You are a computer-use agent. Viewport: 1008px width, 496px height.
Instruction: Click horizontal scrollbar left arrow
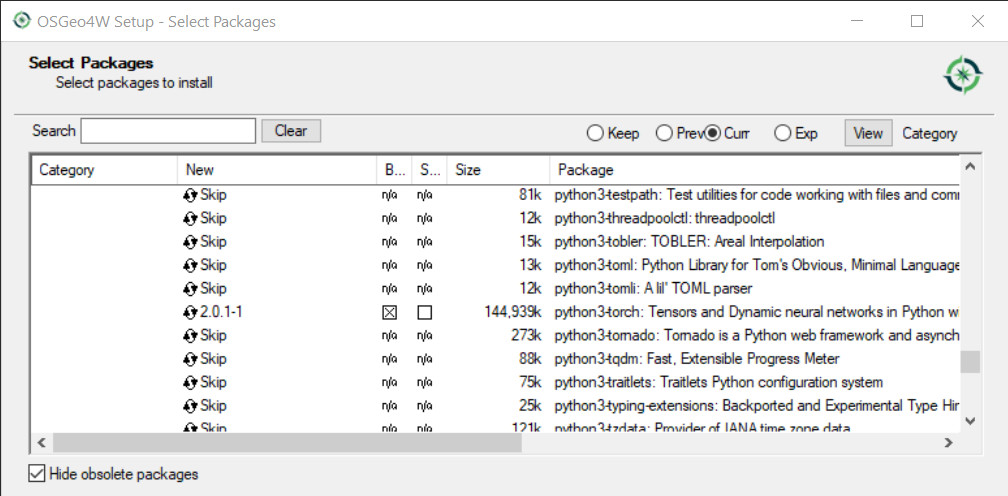point(42,442)
